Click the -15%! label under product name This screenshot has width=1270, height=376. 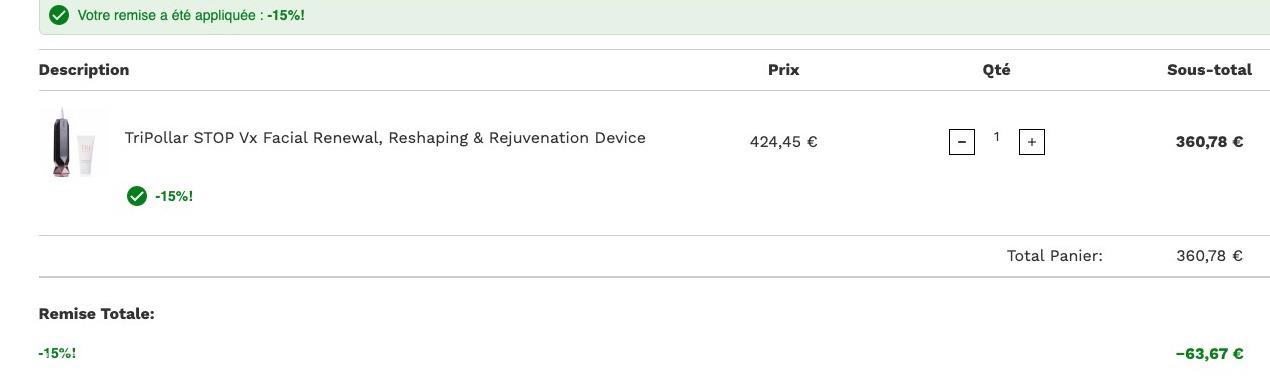174,196
